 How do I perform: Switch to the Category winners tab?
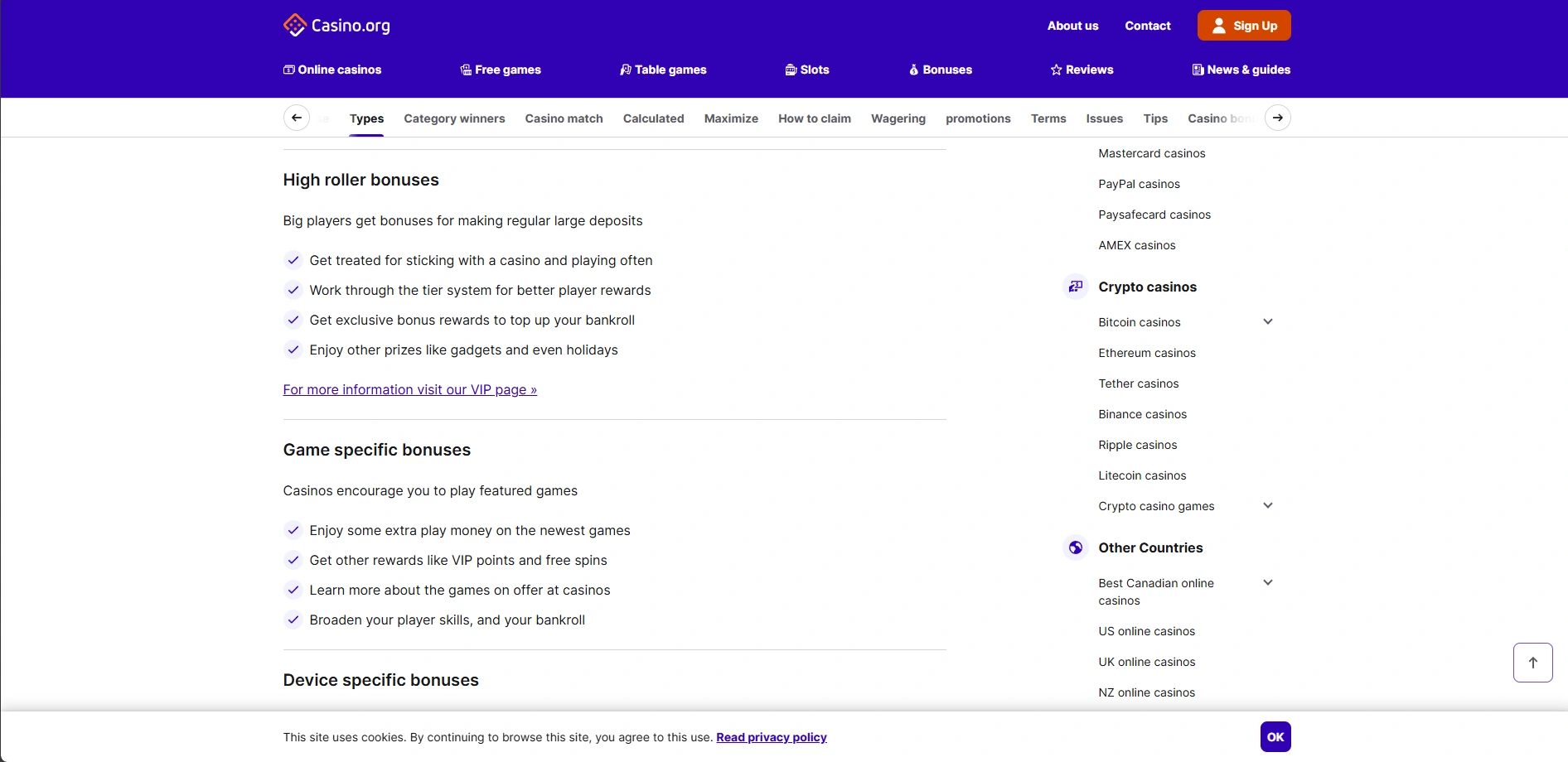pos(454,118)
